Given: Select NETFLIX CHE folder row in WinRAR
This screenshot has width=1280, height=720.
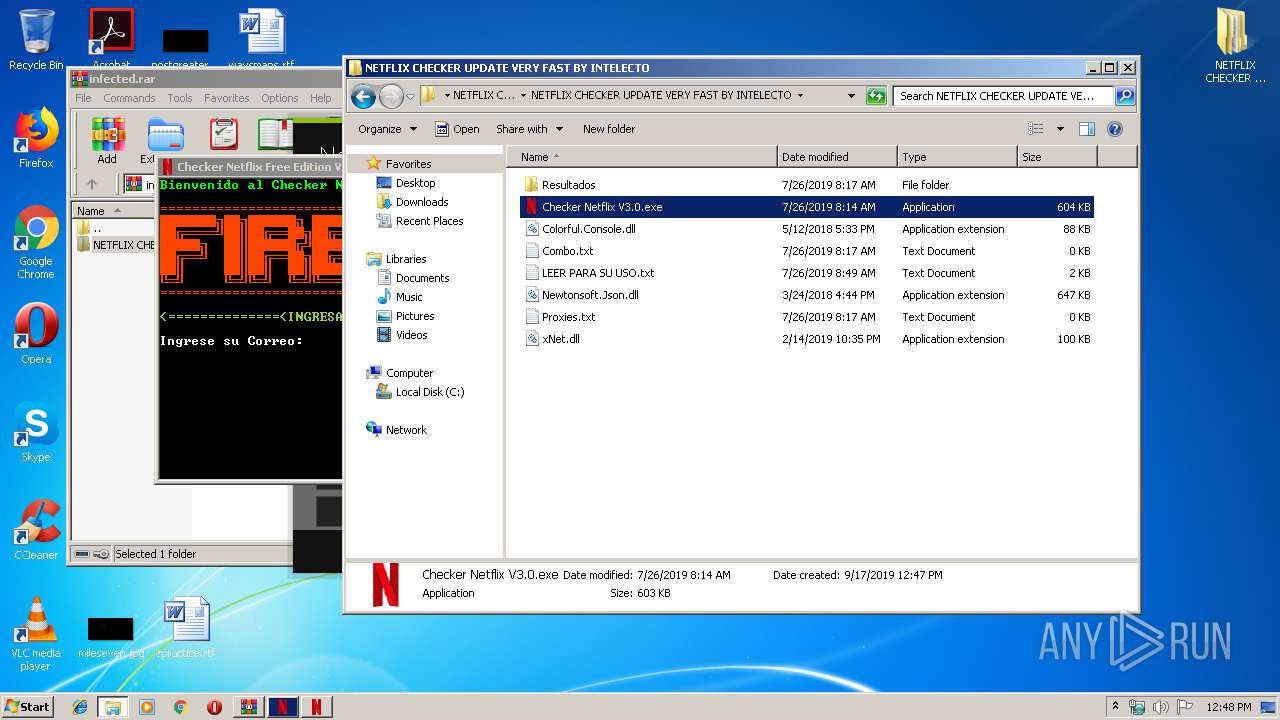Looking at the screenshot, I should pyautogui.click(x=116, y=245).
